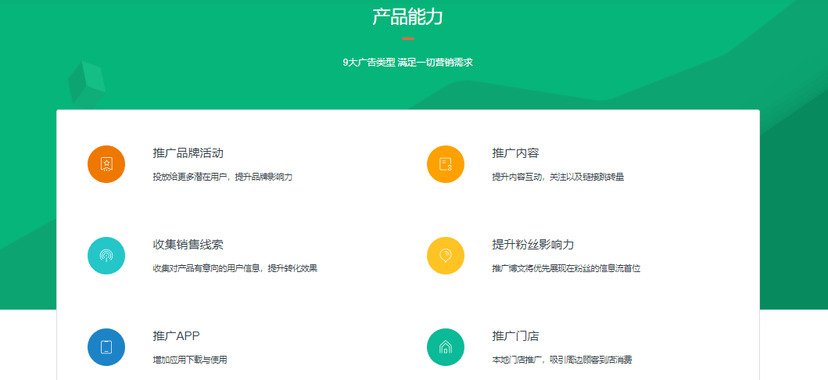The image size is (828, 380).
Task: Open the 收集销售线索 heading
Action: (x=188, y=245)
